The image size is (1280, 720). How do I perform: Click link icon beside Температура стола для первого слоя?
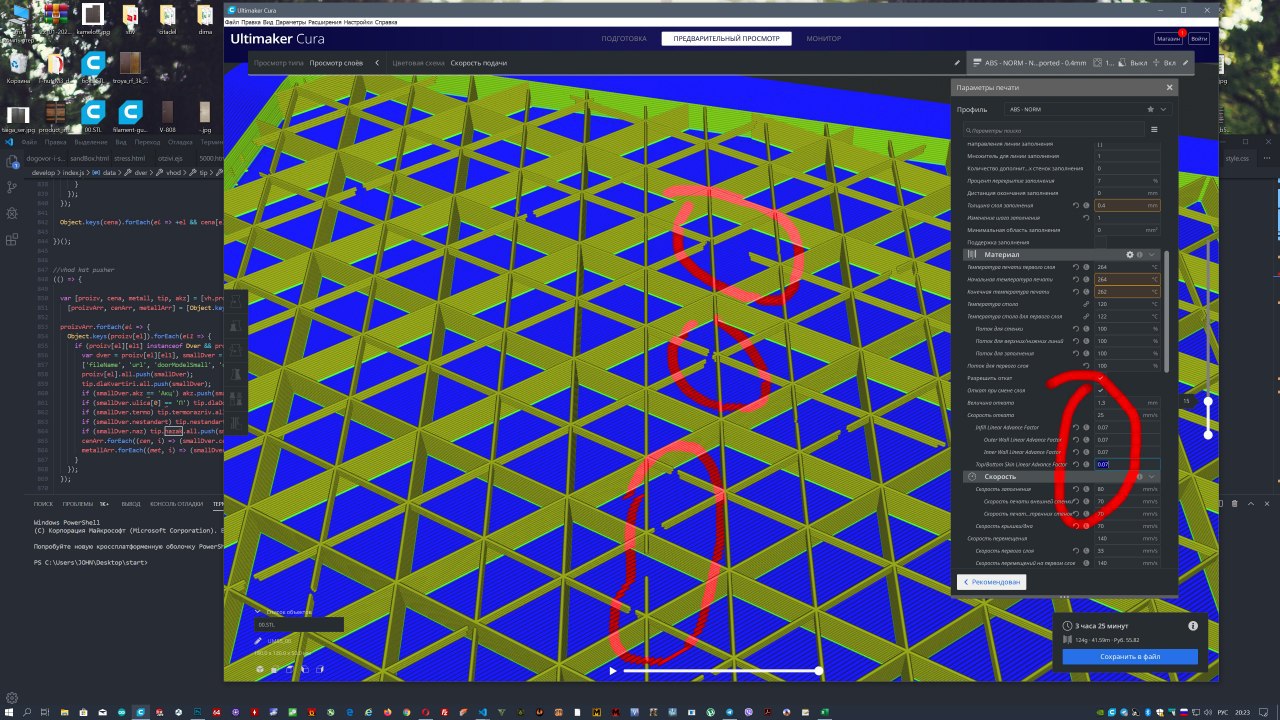coord(1087,316)
